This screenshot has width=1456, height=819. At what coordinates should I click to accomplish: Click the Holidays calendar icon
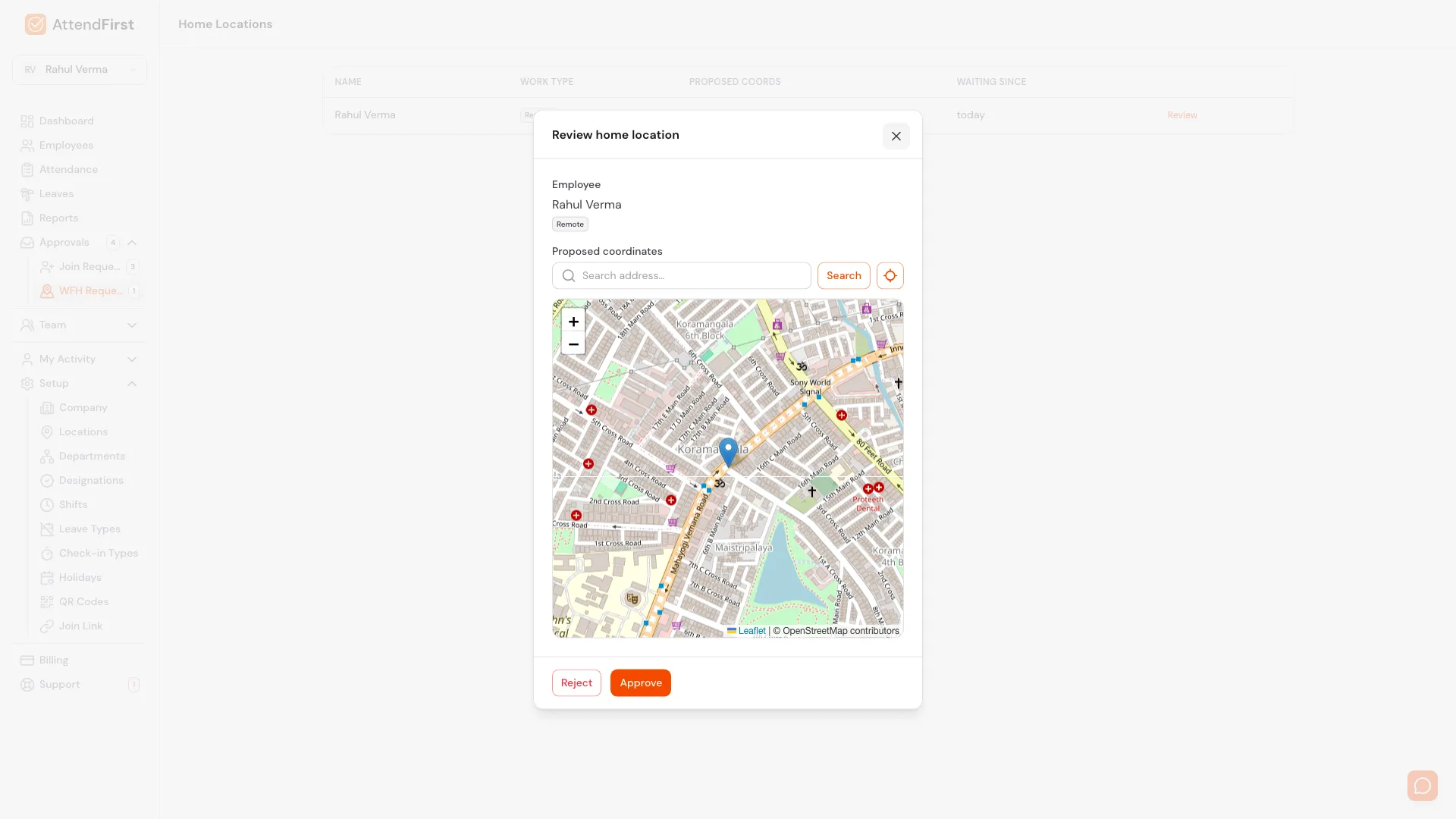point(47,578)
